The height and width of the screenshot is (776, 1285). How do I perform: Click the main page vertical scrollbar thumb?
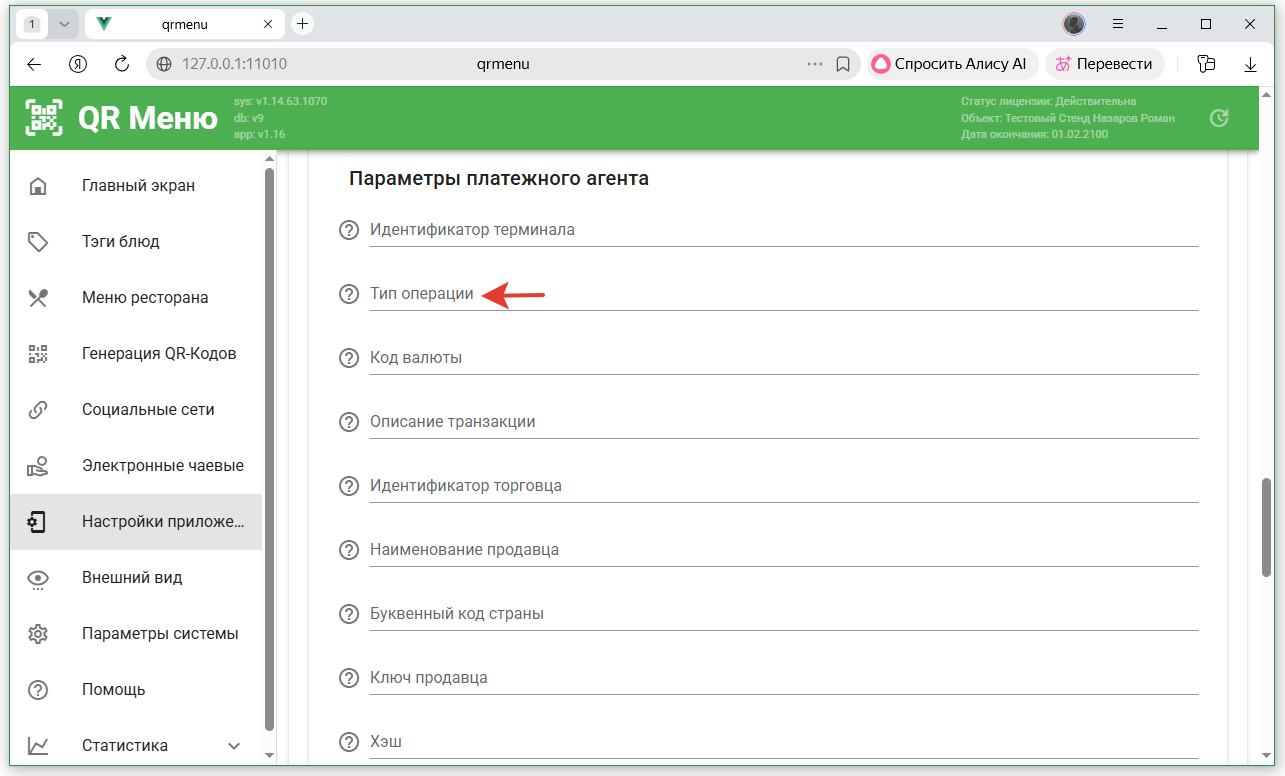[1265, 527]
